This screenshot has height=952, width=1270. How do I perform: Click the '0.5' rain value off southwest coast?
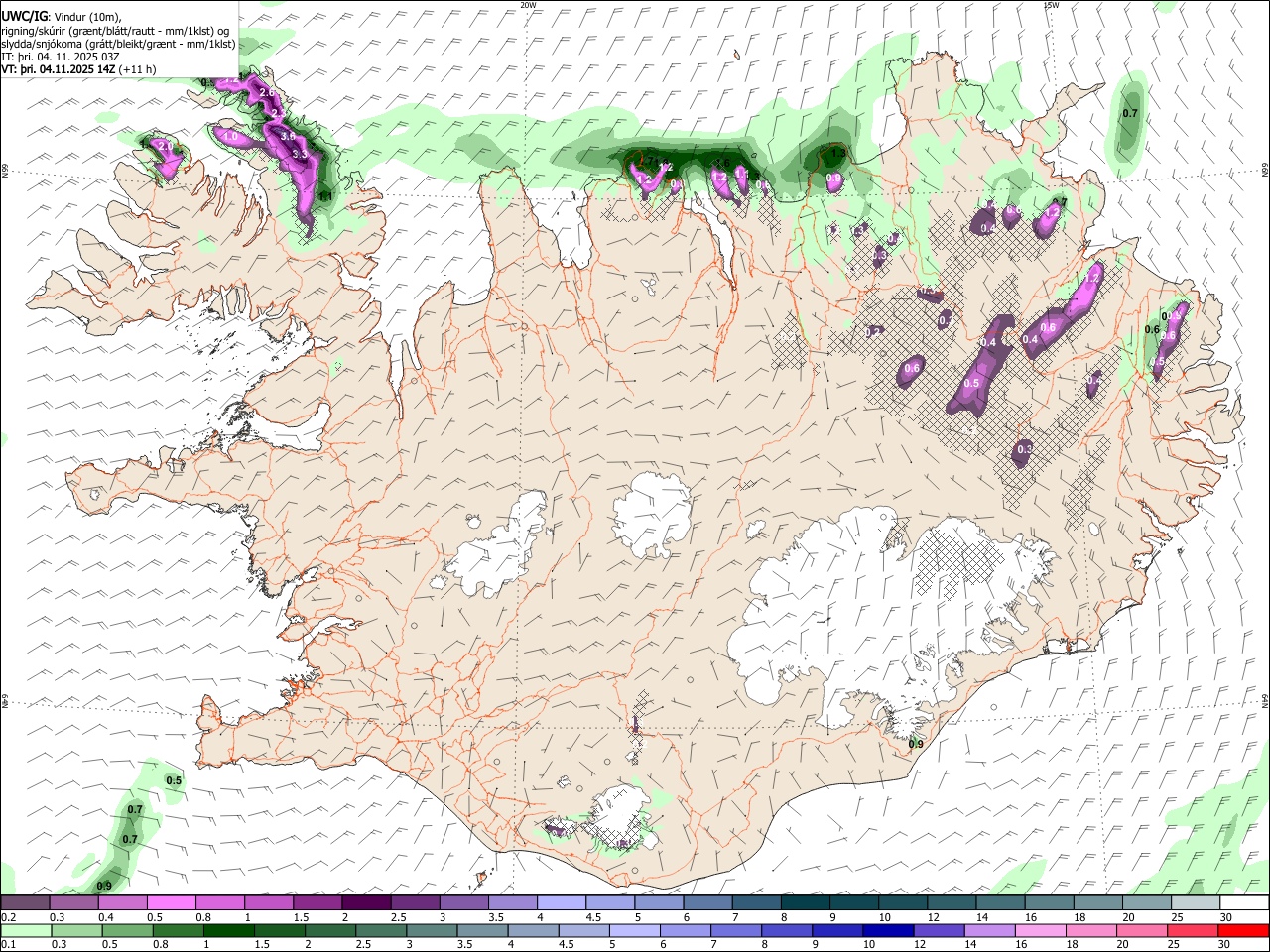[174, 780]
